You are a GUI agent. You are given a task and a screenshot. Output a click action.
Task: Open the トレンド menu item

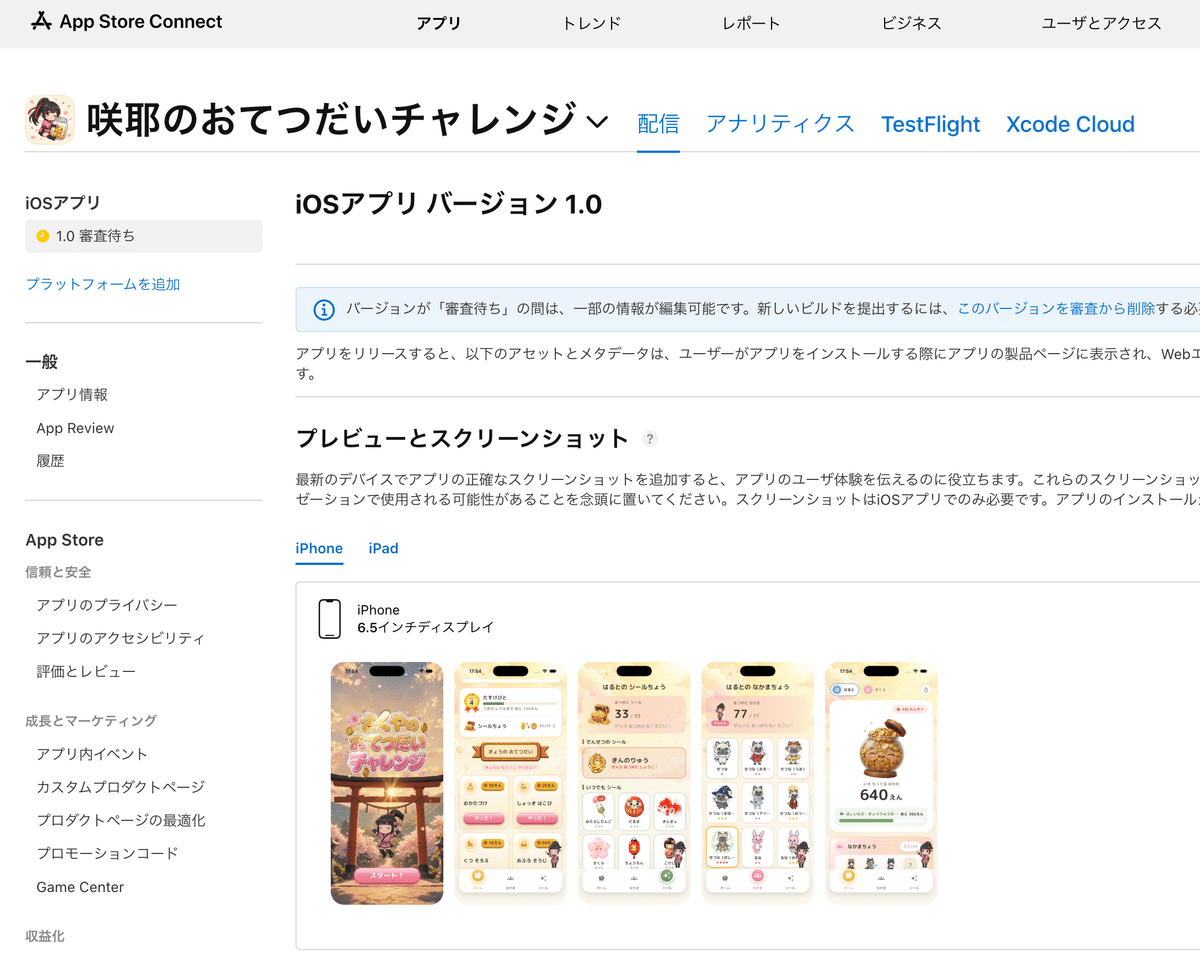(592, 23)
